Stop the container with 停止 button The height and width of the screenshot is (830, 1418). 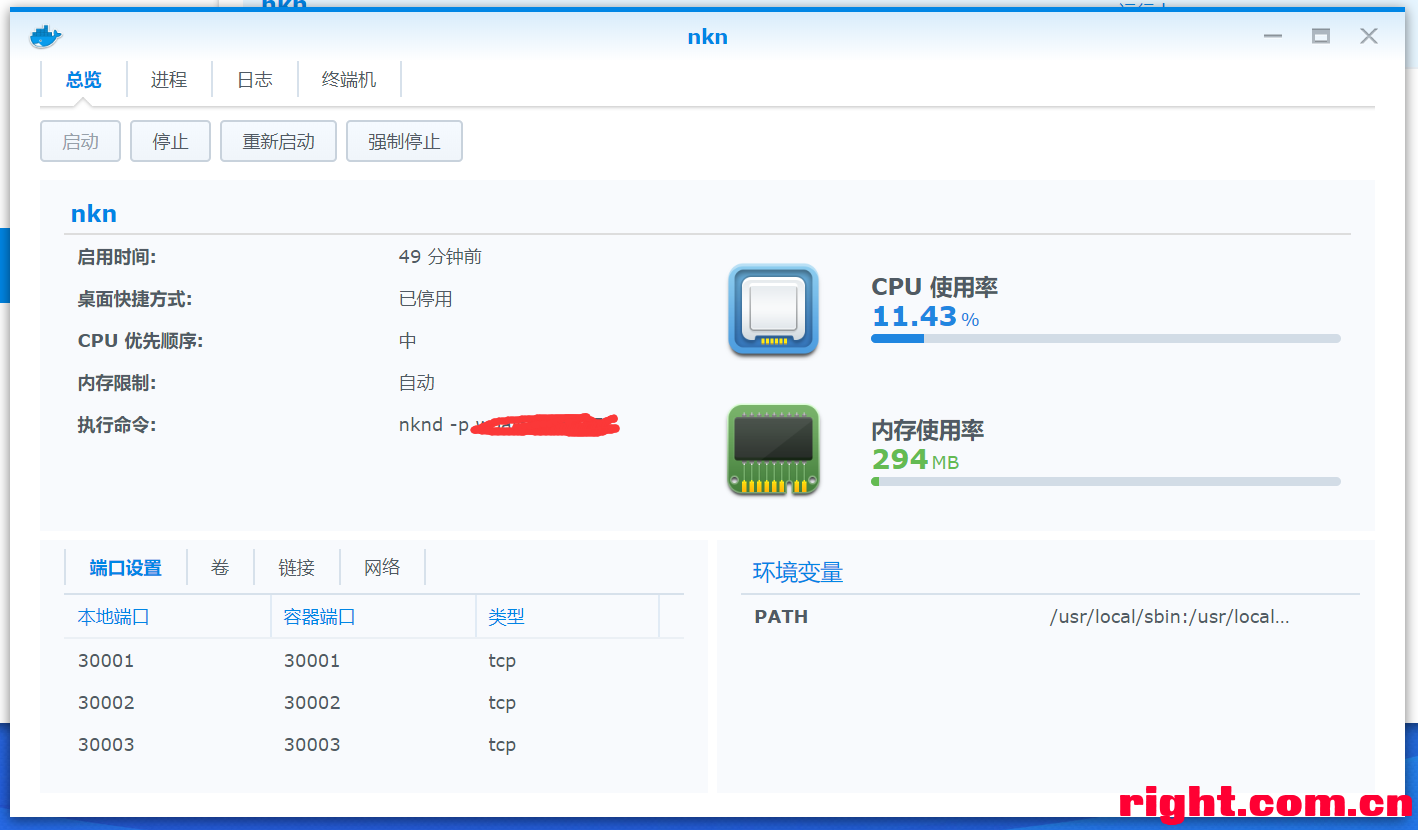click(x=170, y=142)
